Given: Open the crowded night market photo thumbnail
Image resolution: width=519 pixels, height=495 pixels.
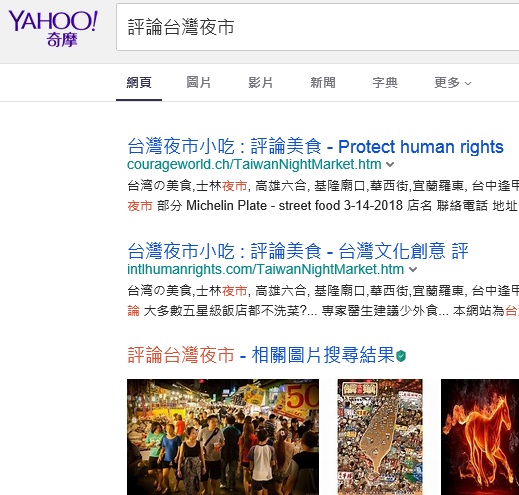Looking at the screenshot, I should tap(223, 437).
